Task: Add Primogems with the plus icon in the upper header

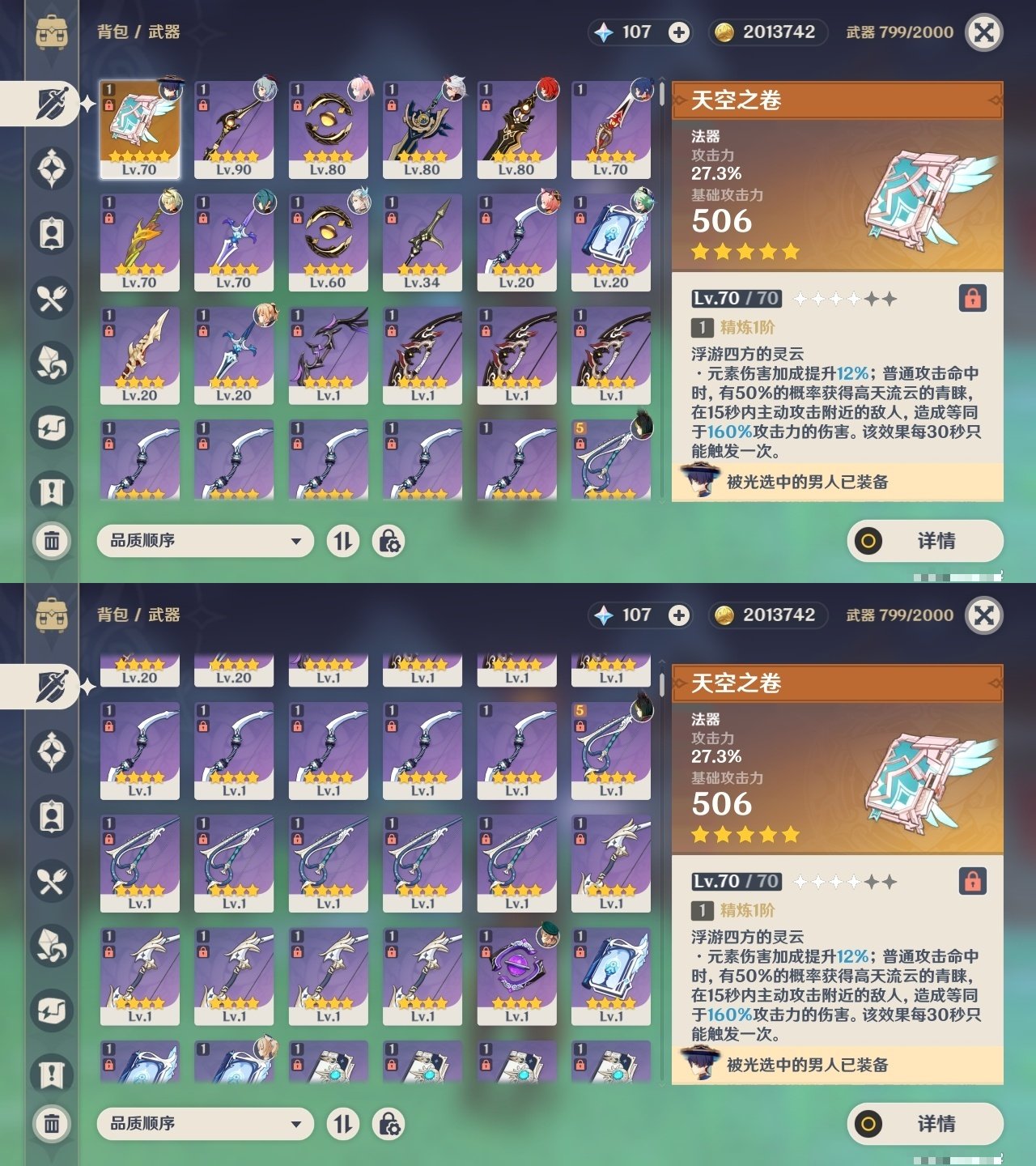Action: click(679, 32)
